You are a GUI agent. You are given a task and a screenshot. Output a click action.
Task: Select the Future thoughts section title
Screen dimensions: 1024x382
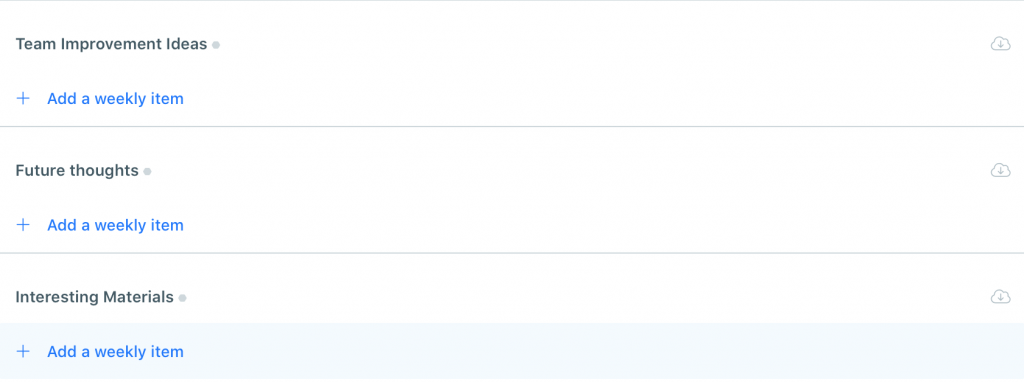(x=77, y=171)
